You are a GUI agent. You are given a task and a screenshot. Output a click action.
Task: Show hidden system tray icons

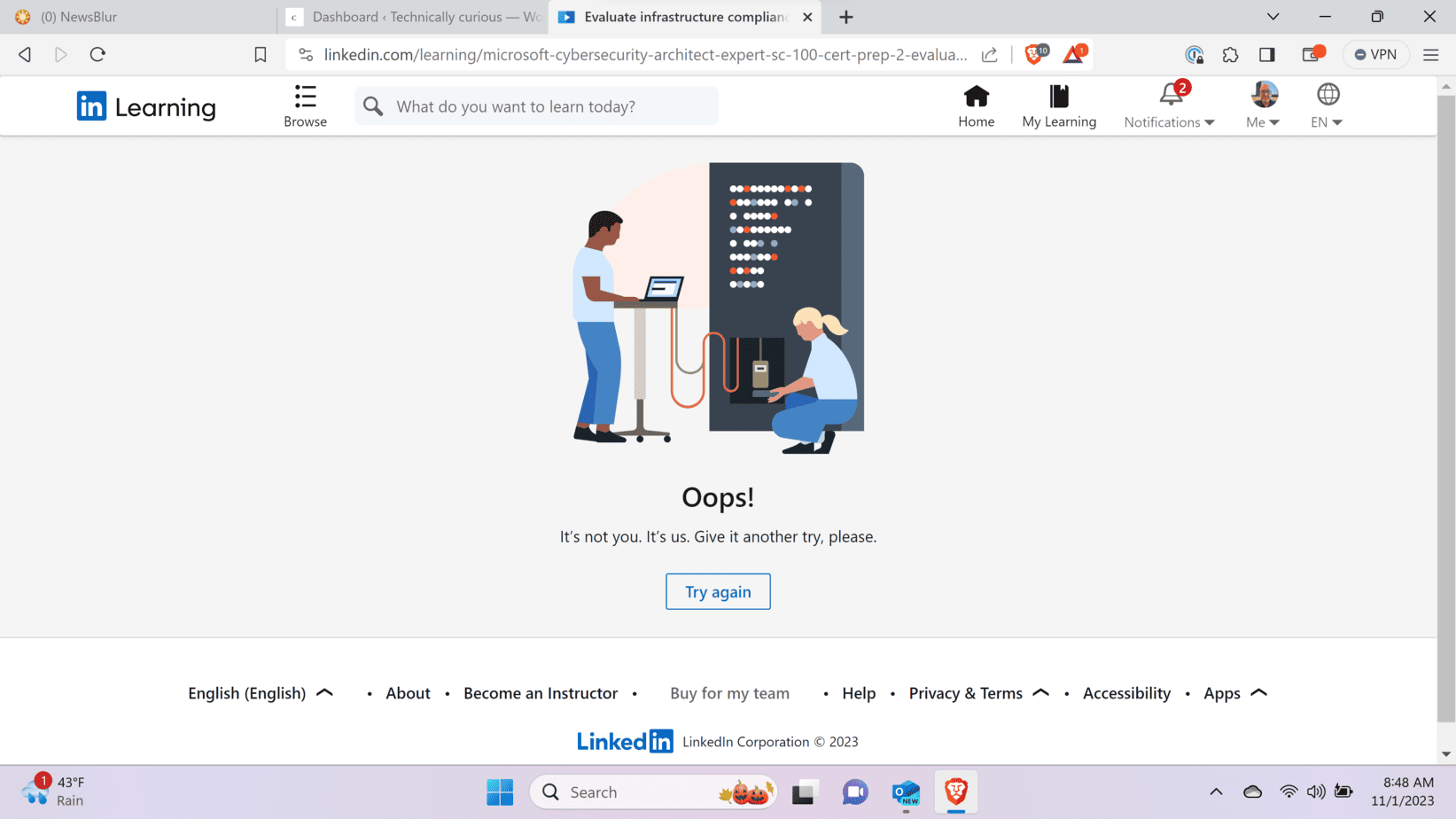1216,792
